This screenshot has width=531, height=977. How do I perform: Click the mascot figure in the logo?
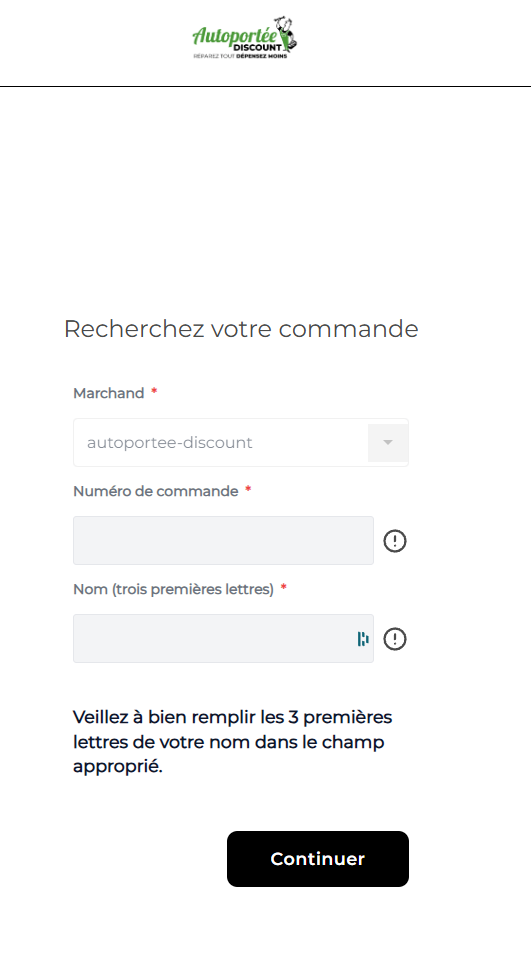pos(287,34)
